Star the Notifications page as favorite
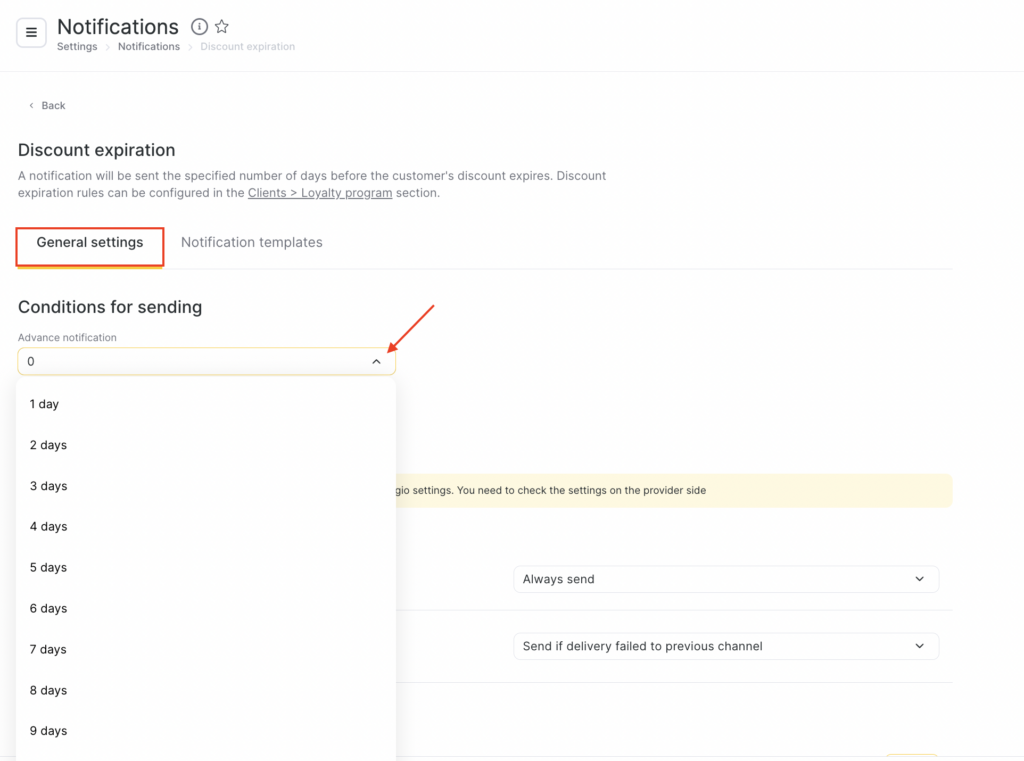The image size is (1024, 761). (x=222, y=27)
